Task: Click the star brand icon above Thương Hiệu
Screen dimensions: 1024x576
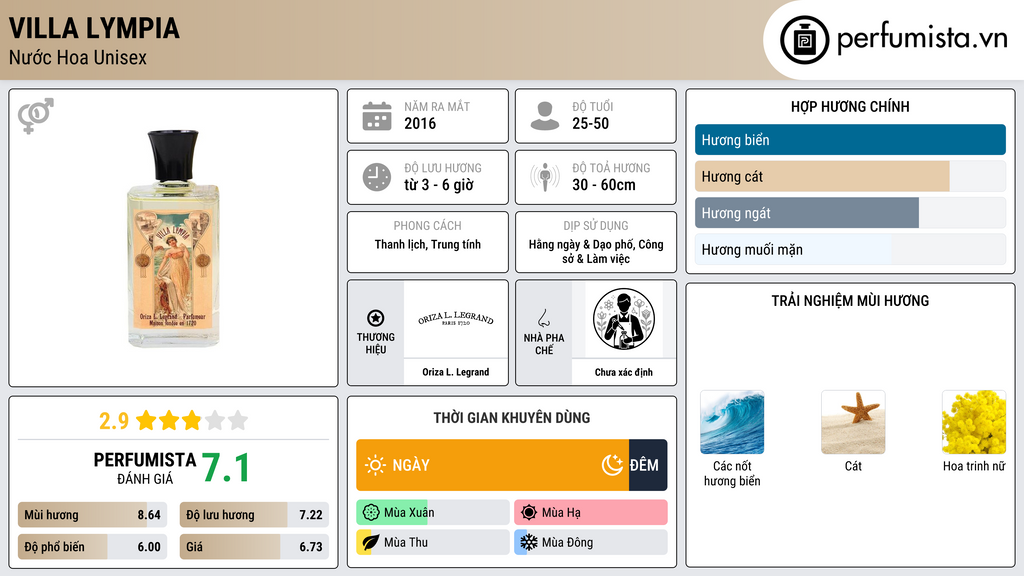Action: (x=376, y=318)
